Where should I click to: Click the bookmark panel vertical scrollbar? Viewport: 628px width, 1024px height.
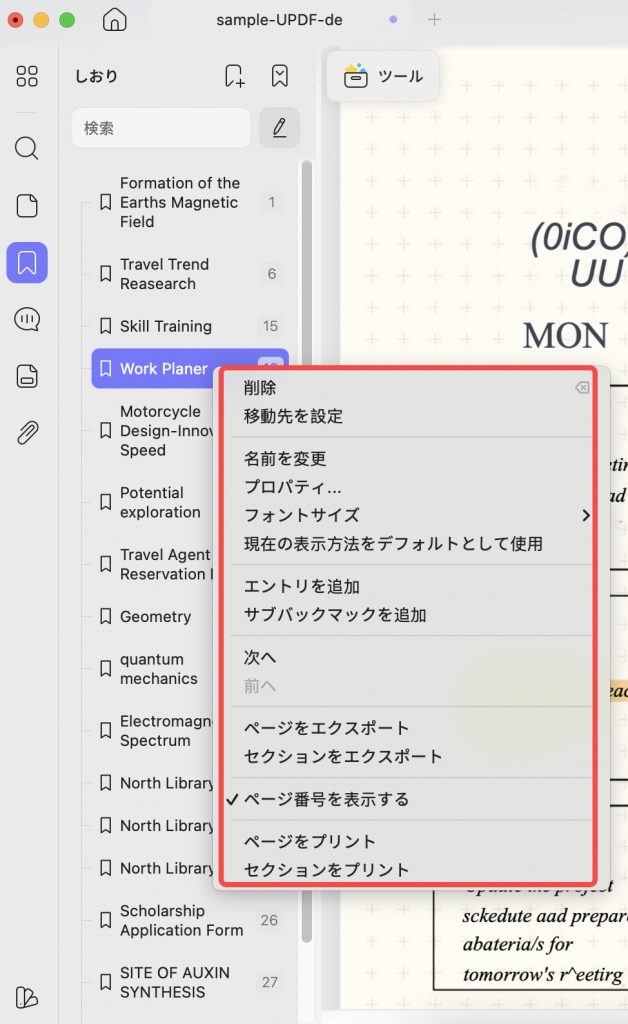click(306, 552)
